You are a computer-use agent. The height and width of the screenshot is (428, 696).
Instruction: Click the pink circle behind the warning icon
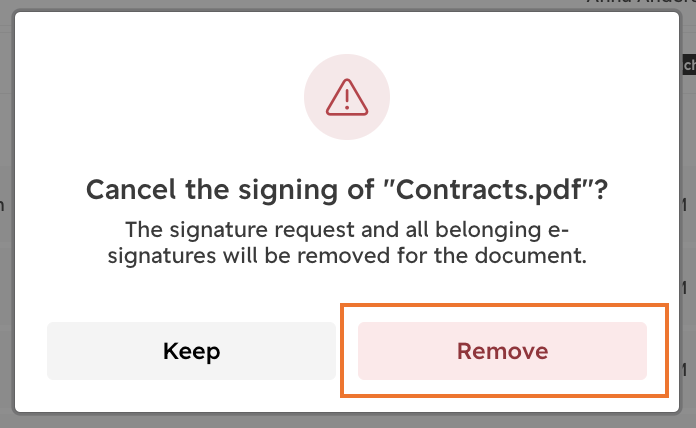[347, 97]
